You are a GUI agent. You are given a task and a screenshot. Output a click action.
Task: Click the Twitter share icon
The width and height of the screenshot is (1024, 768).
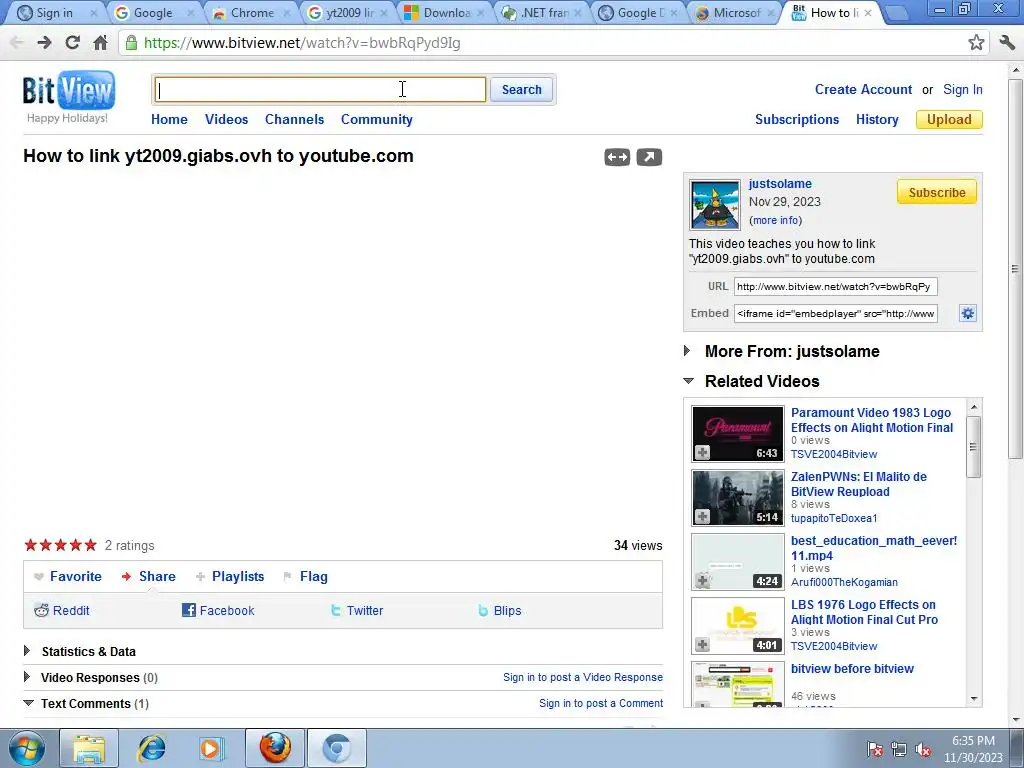coord(336,611)
